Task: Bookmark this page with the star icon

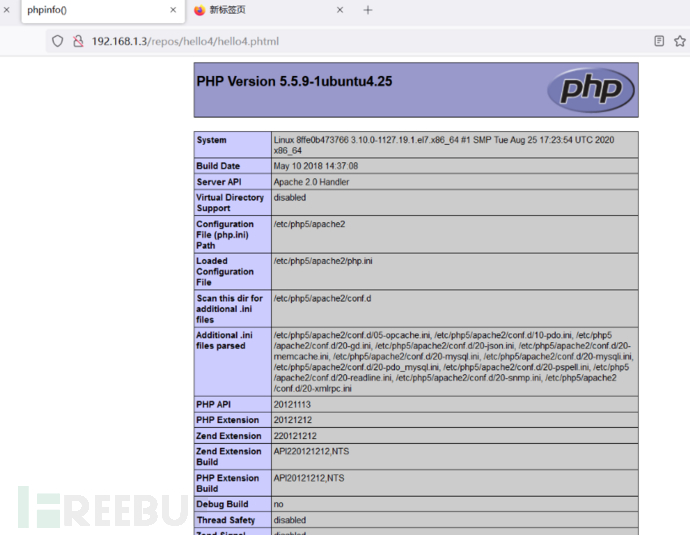Action: (681, 41)
